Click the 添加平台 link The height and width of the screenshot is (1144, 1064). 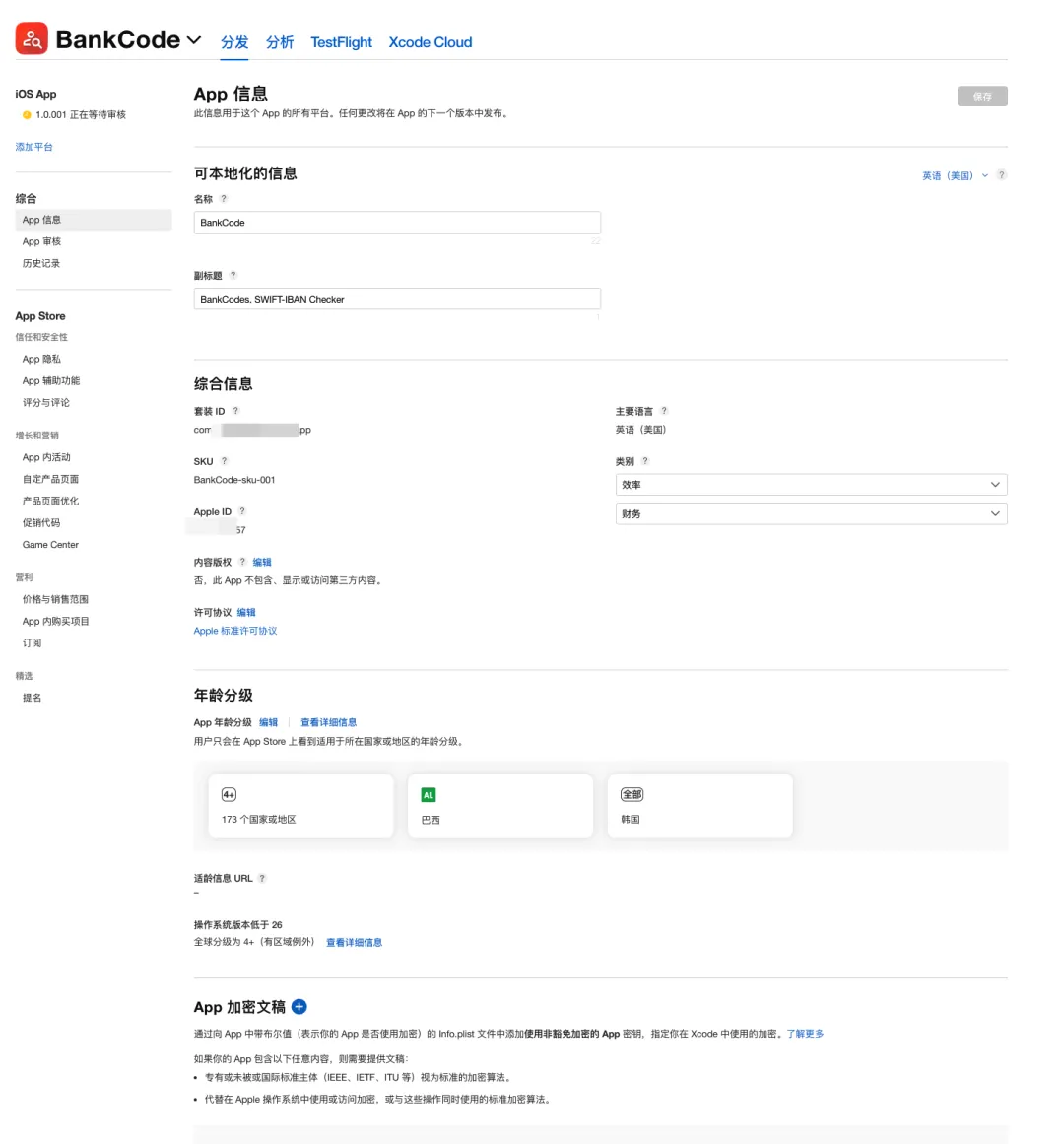tap(33, 147)
